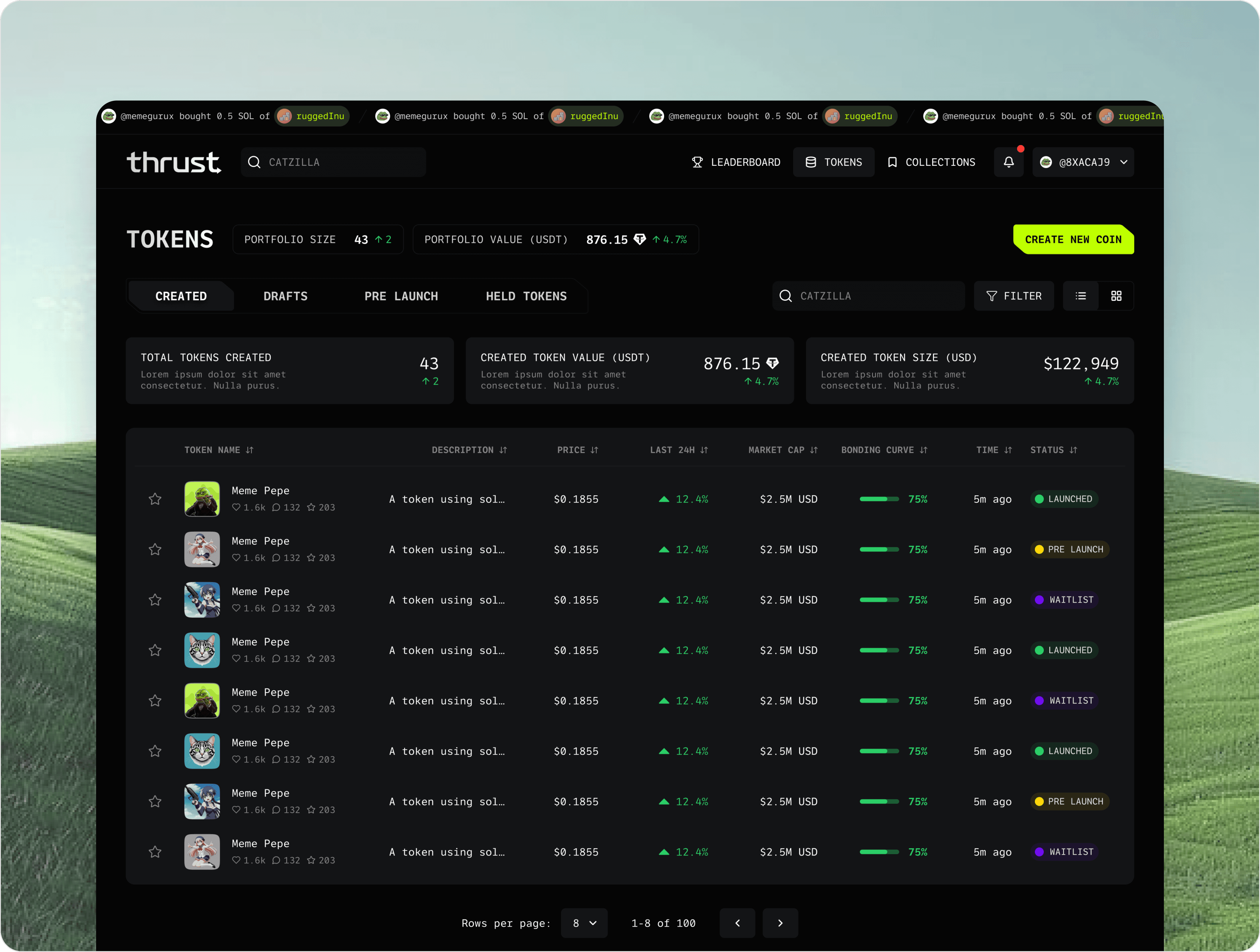Open the Held Tokens tab
Screen dimensions: 1260x952
tap(526, 296)
